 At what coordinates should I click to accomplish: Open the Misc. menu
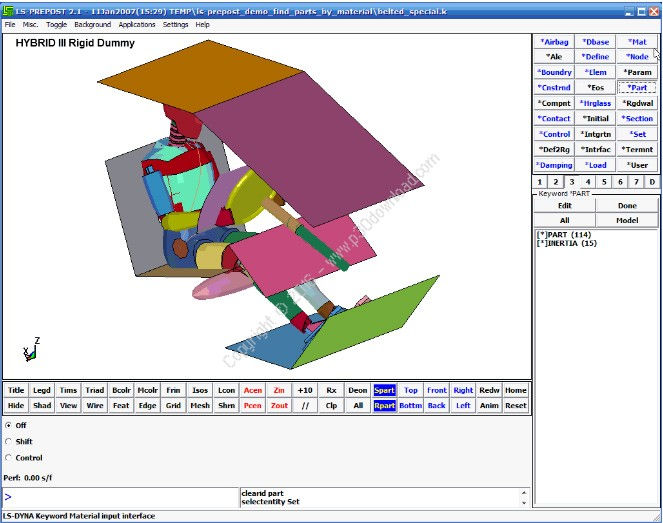(30, 25)
